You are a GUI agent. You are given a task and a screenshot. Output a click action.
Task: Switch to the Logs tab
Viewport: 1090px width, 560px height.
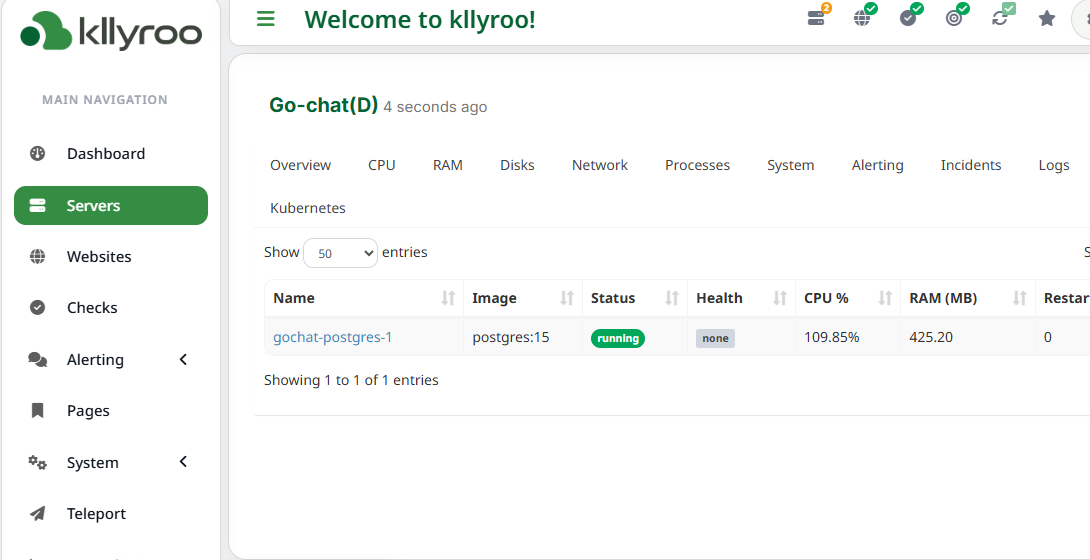pos(1054,165)
